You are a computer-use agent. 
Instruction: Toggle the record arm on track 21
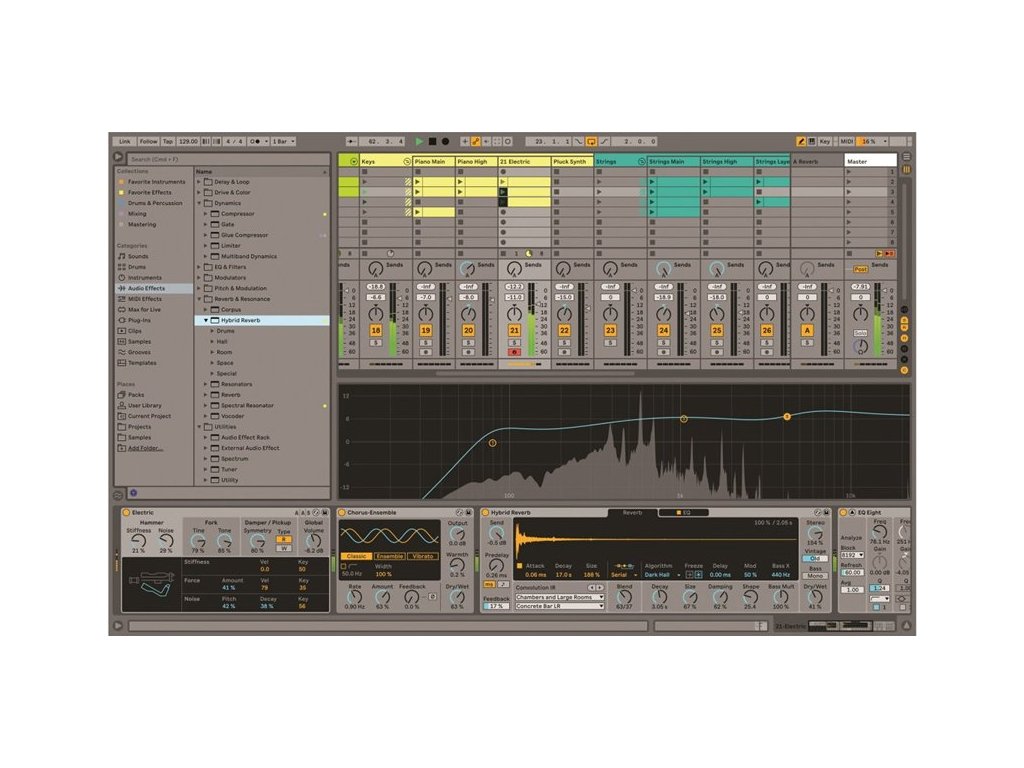(515, 352)
